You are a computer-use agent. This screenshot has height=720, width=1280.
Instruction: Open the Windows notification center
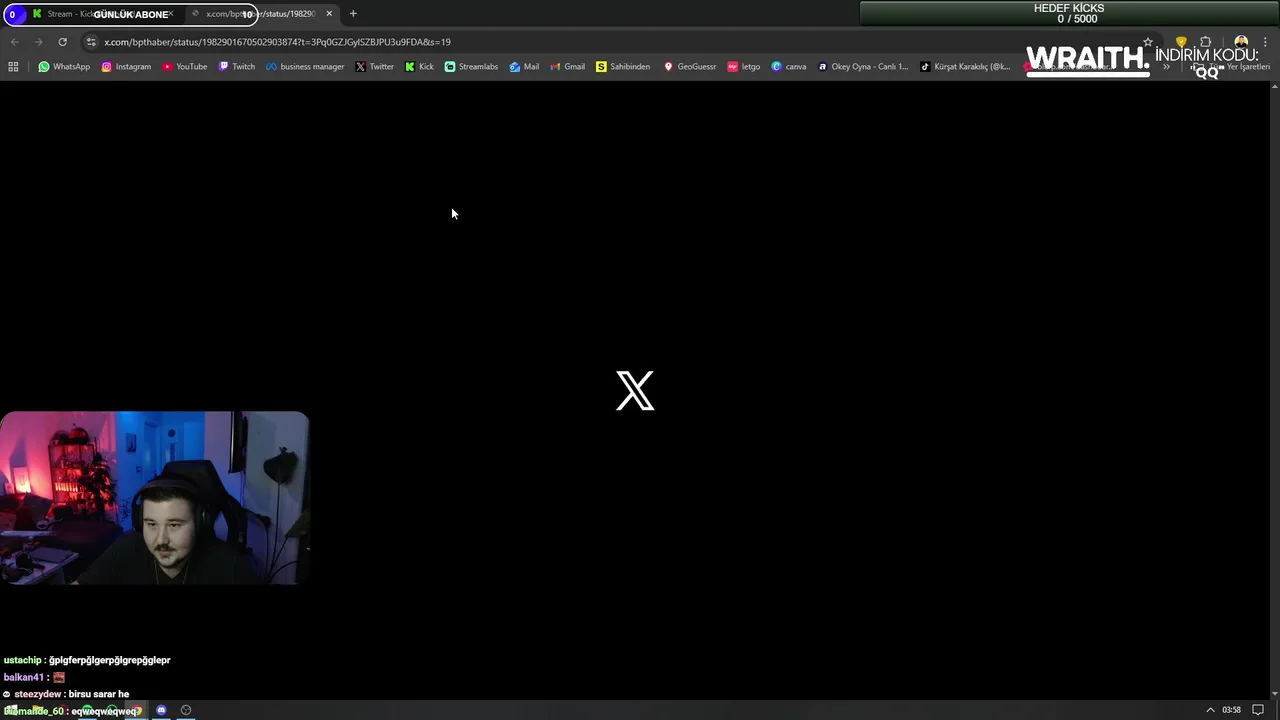tap(1258, 710)
